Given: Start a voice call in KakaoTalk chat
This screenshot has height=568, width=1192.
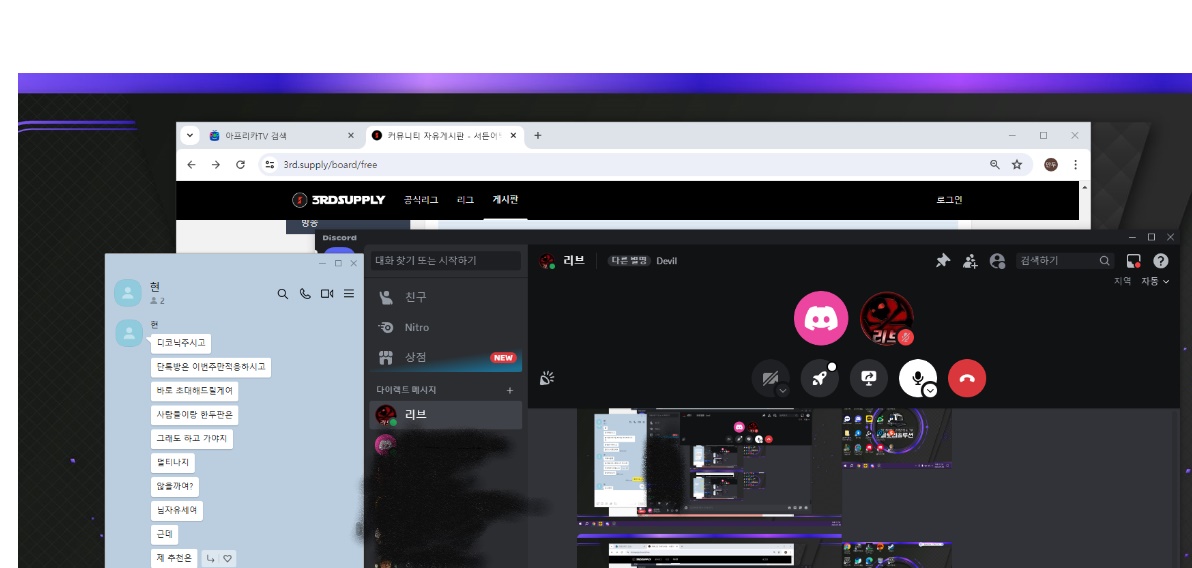Looking at the screenshot, I should [x=305, y=294].
